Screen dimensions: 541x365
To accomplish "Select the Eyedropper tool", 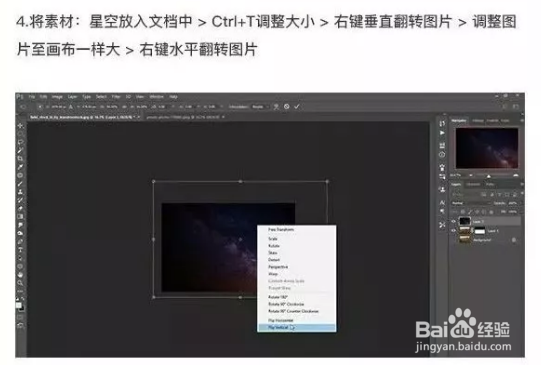I will tap(20, 167).
